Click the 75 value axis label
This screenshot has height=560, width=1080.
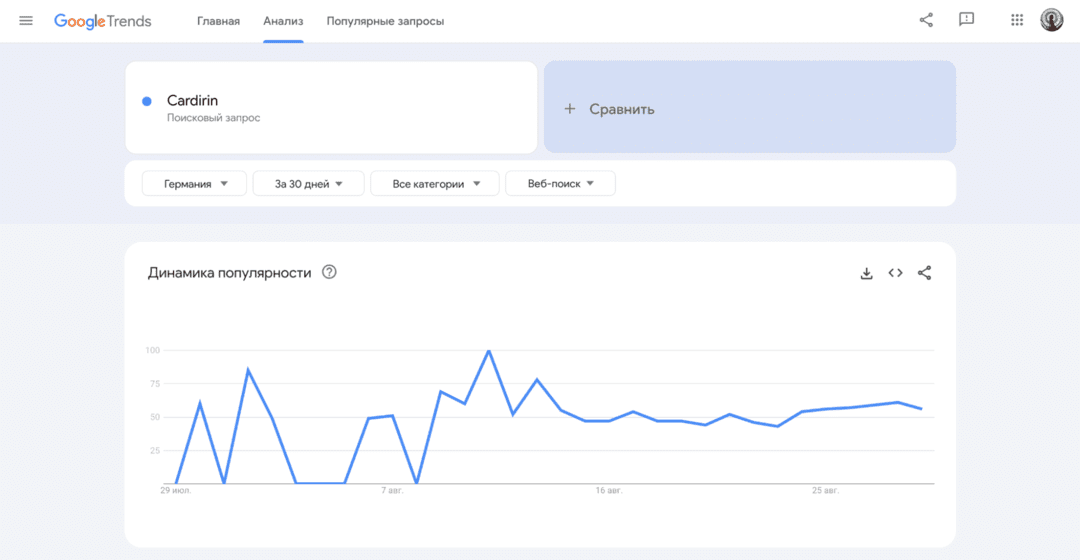coord(155,384)
